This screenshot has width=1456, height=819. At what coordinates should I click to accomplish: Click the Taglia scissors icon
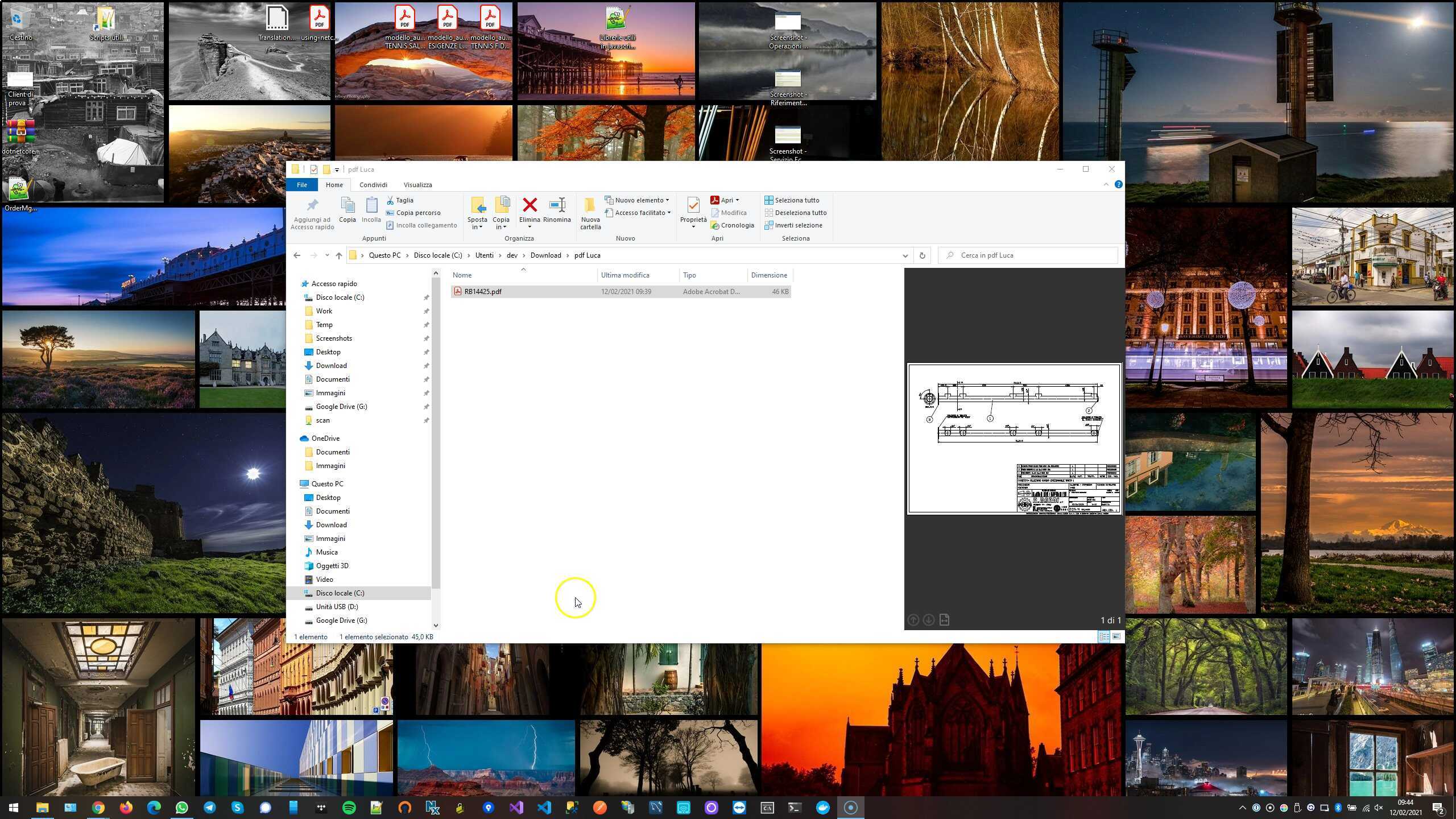tap(390, 200)
